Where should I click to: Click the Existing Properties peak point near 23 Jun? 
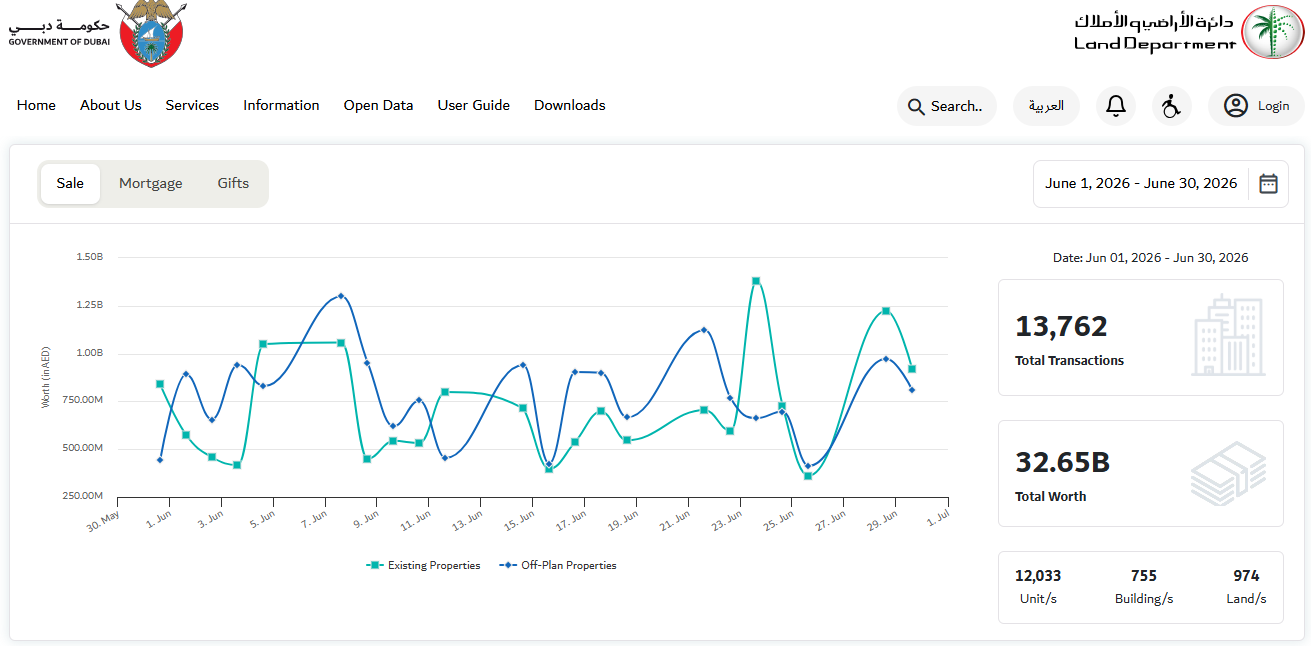coord(756,281)
